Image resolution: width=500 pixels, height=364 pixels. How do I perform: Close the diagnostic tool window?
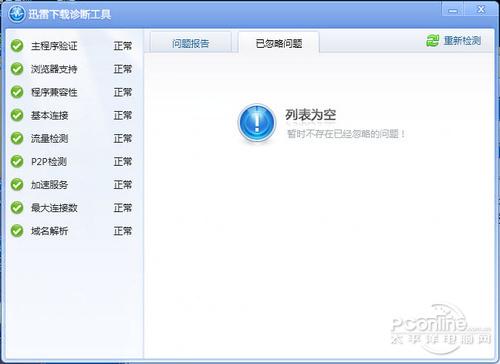[x=481, y=10]
